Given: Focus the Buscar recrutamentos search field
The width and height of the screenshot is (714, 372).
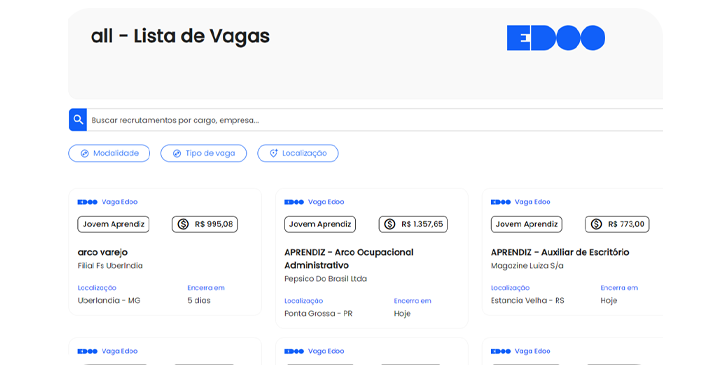Looking at the screenshot, I should click(375, 120).
